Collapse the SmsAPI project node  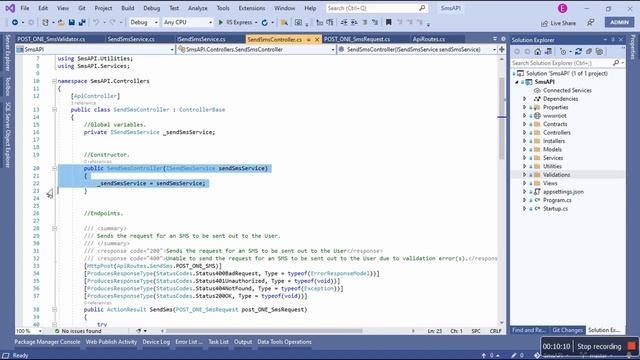[x=517, y=82]
